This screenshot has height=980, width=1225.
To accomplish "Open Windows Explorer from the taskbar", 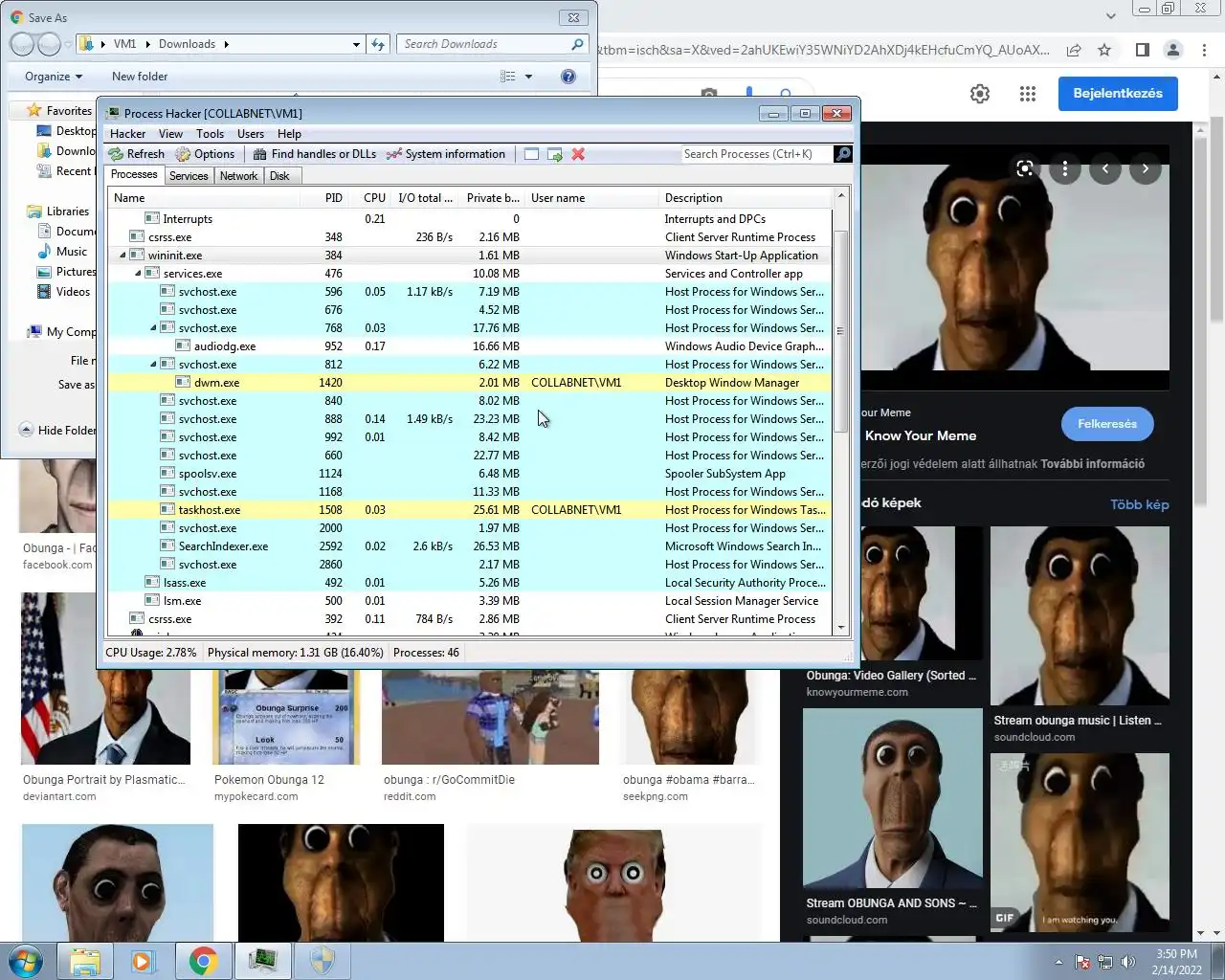I will (x=85, y=961).
